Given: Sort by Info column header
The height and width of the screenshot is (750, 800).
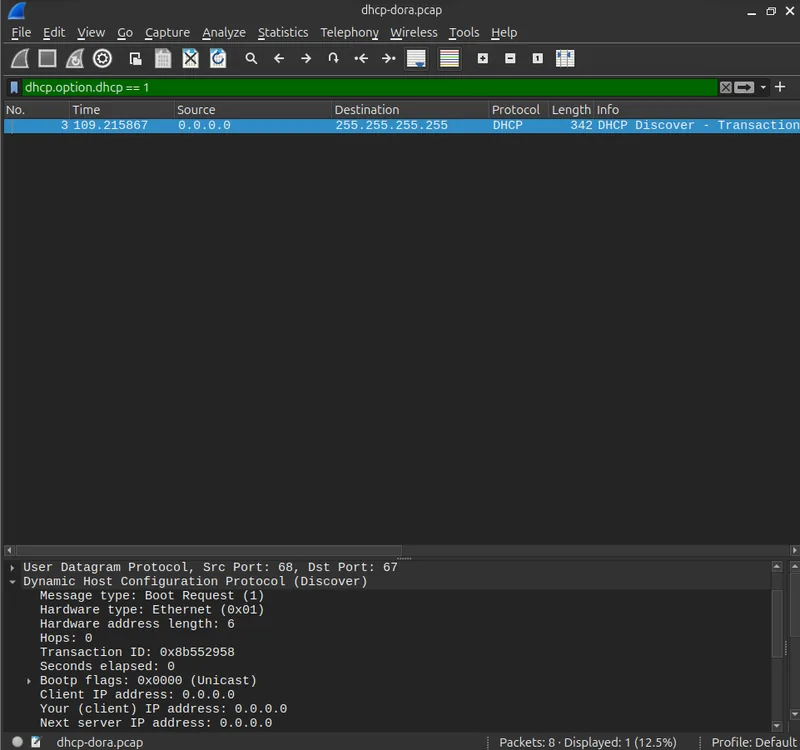Looking at the screenshot, I should tap(696, 110).
